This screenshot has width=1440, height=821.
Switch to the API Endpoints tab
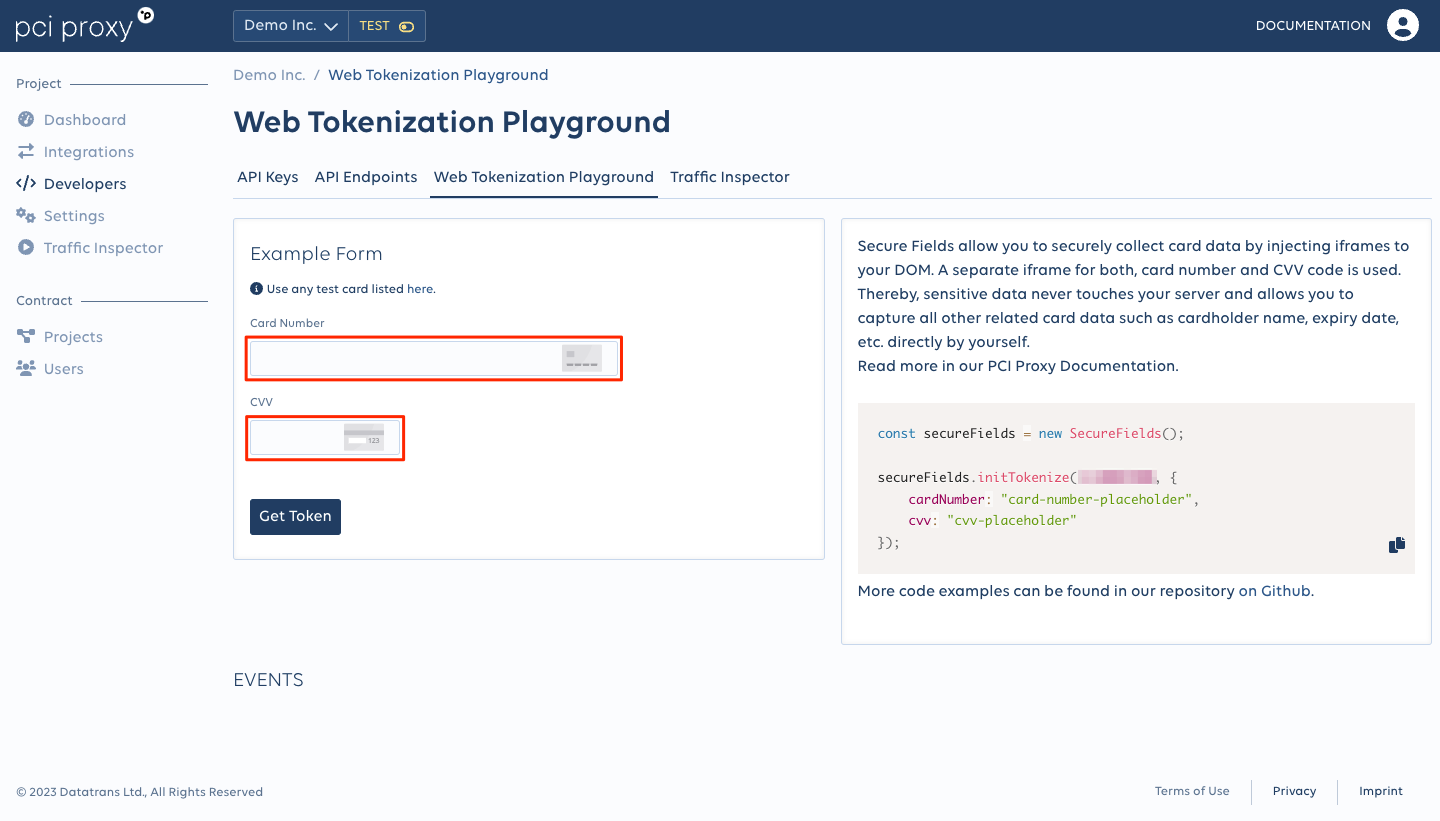point(366,177)
